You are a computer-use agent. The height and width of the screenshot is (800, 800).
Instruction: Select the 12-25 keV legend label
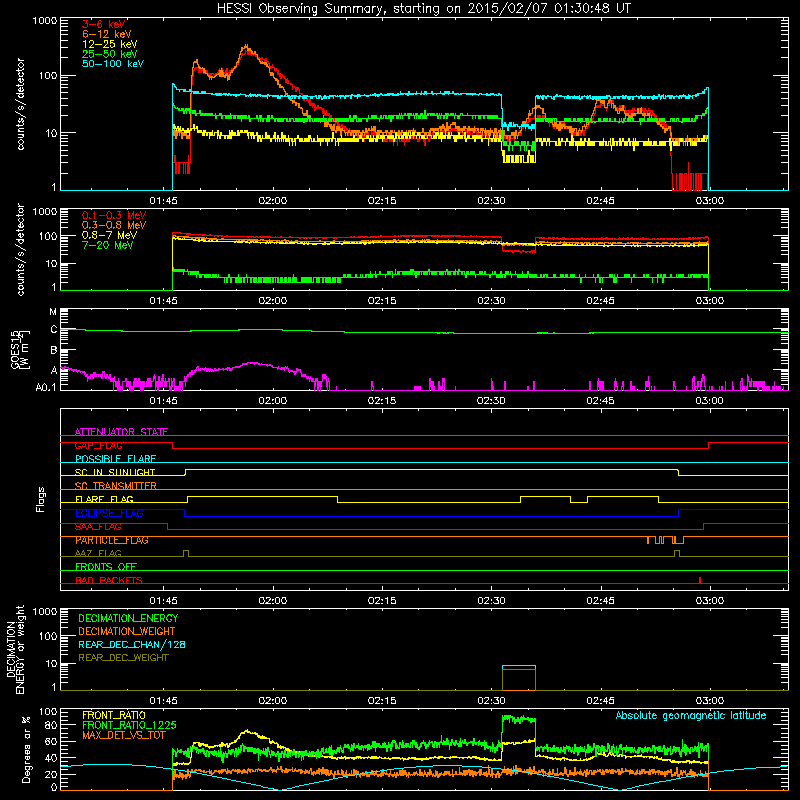coord(110,44)
